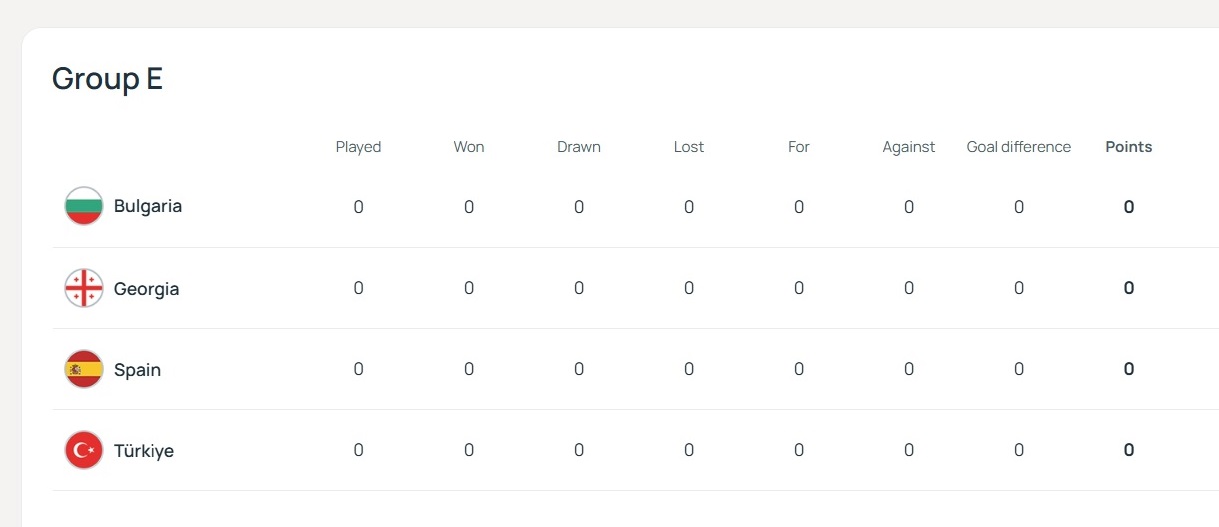Select the Drawn column header
Image resolution: width=1219 pixels, height=527 pixels.
click(579, 147)
